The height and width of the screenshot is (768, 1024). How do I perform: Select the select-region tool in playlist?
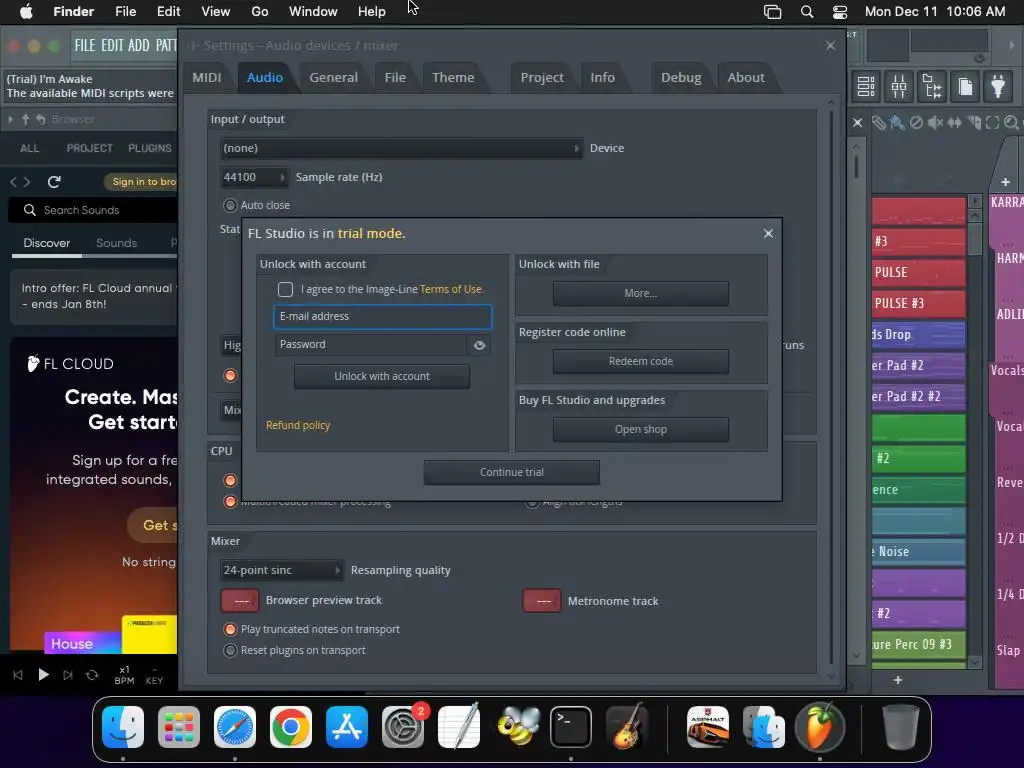(x=993, y=122)
